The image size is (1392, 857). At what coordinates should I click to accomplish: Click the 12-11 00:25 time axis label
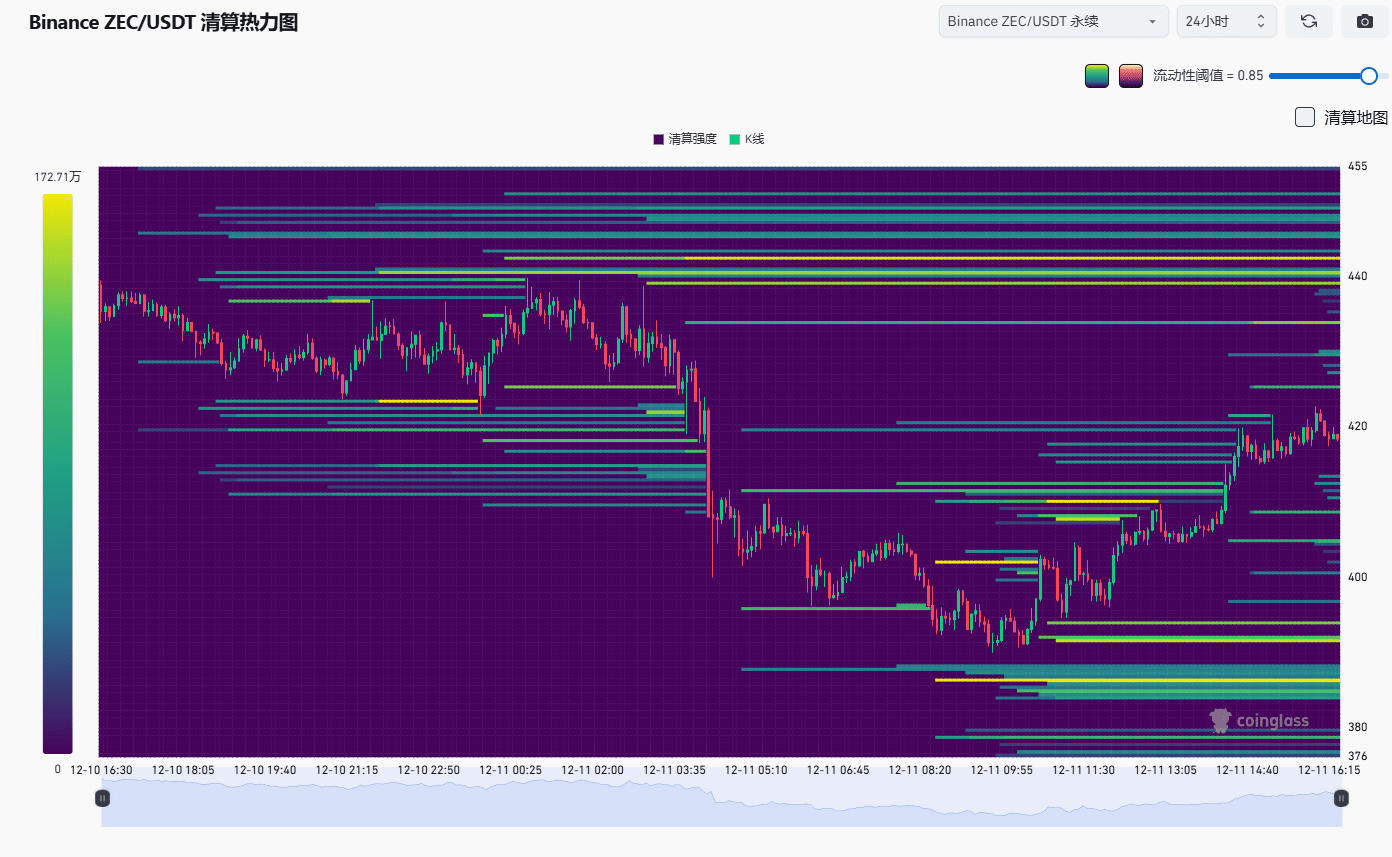pyautogui.click(x=511, y=770)
